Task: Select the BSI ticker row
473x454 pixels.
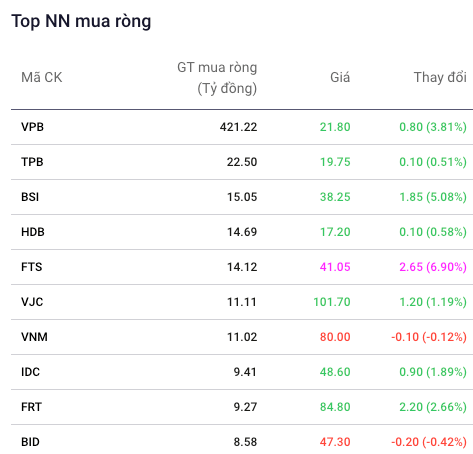Action: [x=242, y=197]
